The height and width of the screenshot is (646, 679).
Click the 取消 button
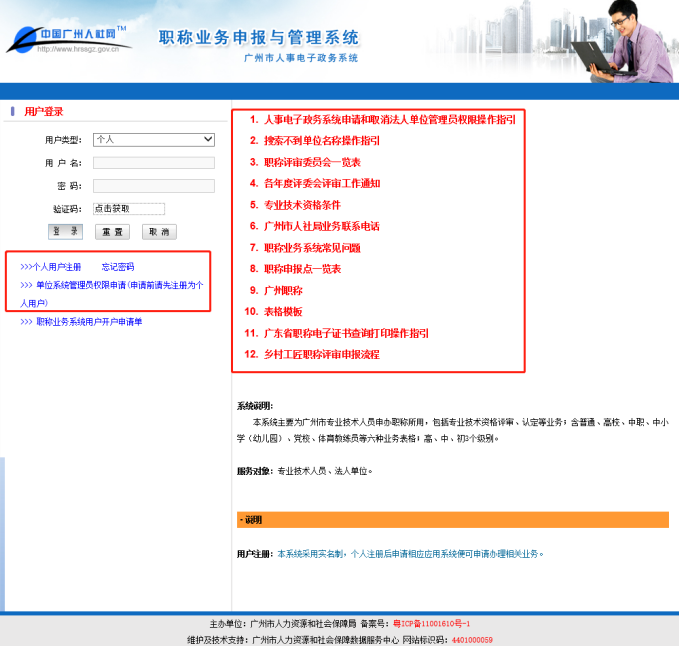coord(159,232)
